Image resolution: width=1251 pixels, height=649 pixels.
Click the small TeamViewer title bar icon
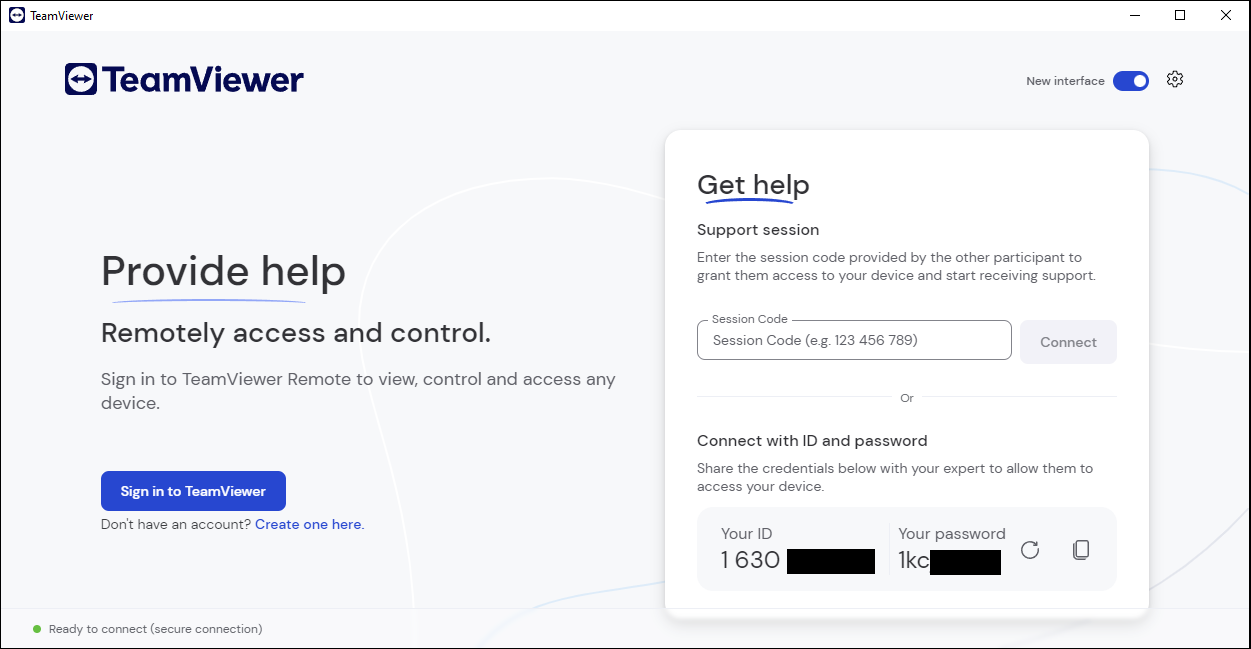[x=16, y=16]
